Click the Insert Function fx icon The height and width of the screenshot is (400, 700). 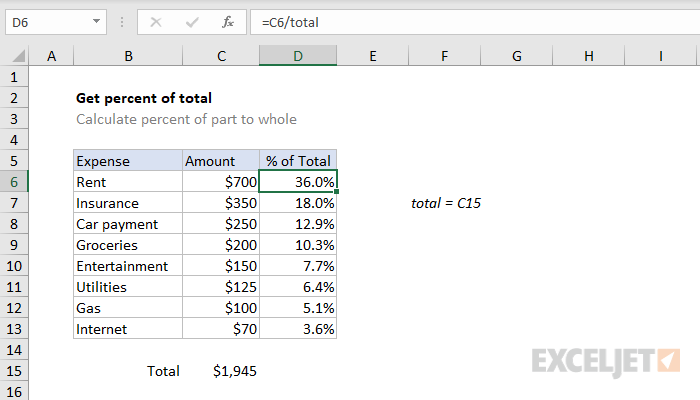(x=227, y=21)
